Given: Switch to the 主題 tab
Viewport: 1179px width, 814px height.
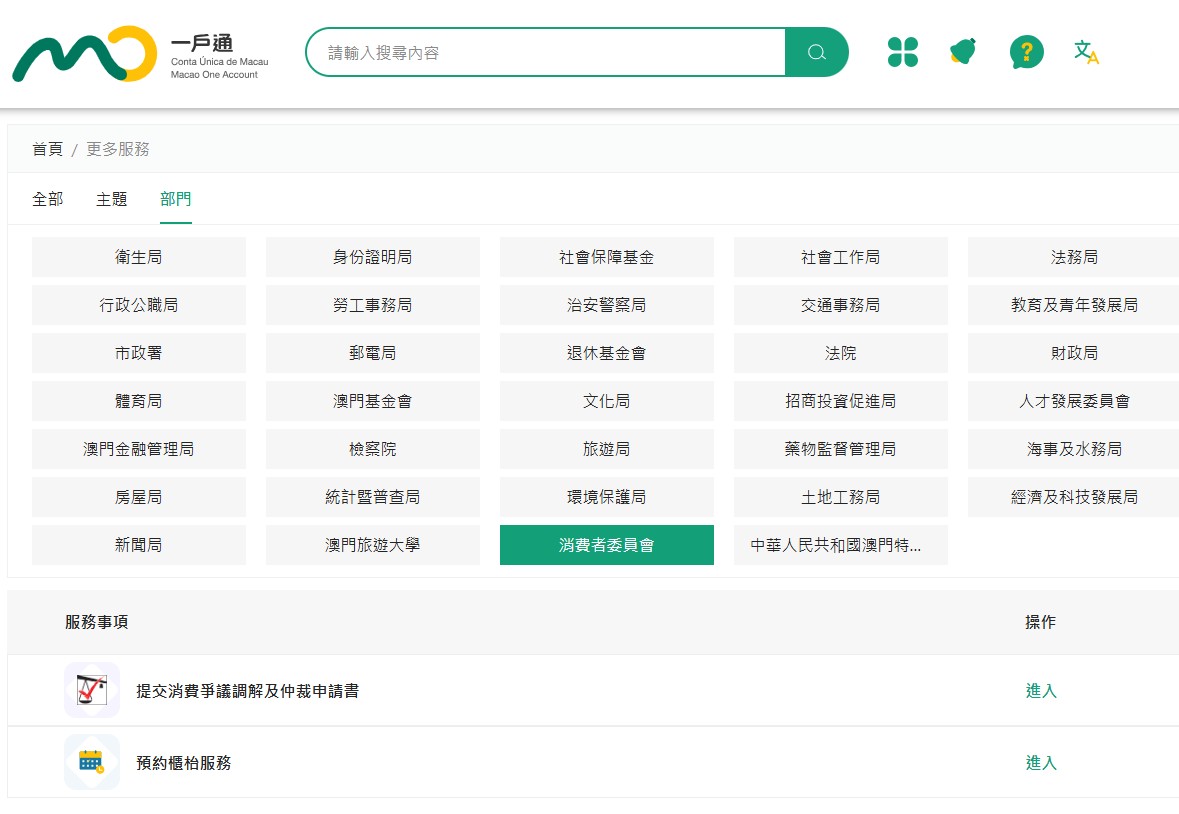Looking at the screenshot, I should point(111,199).
